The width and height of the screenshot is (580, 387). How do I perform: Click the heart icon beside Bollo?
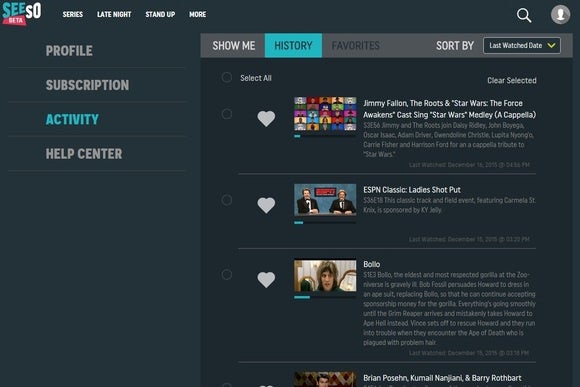coord(266,280)
